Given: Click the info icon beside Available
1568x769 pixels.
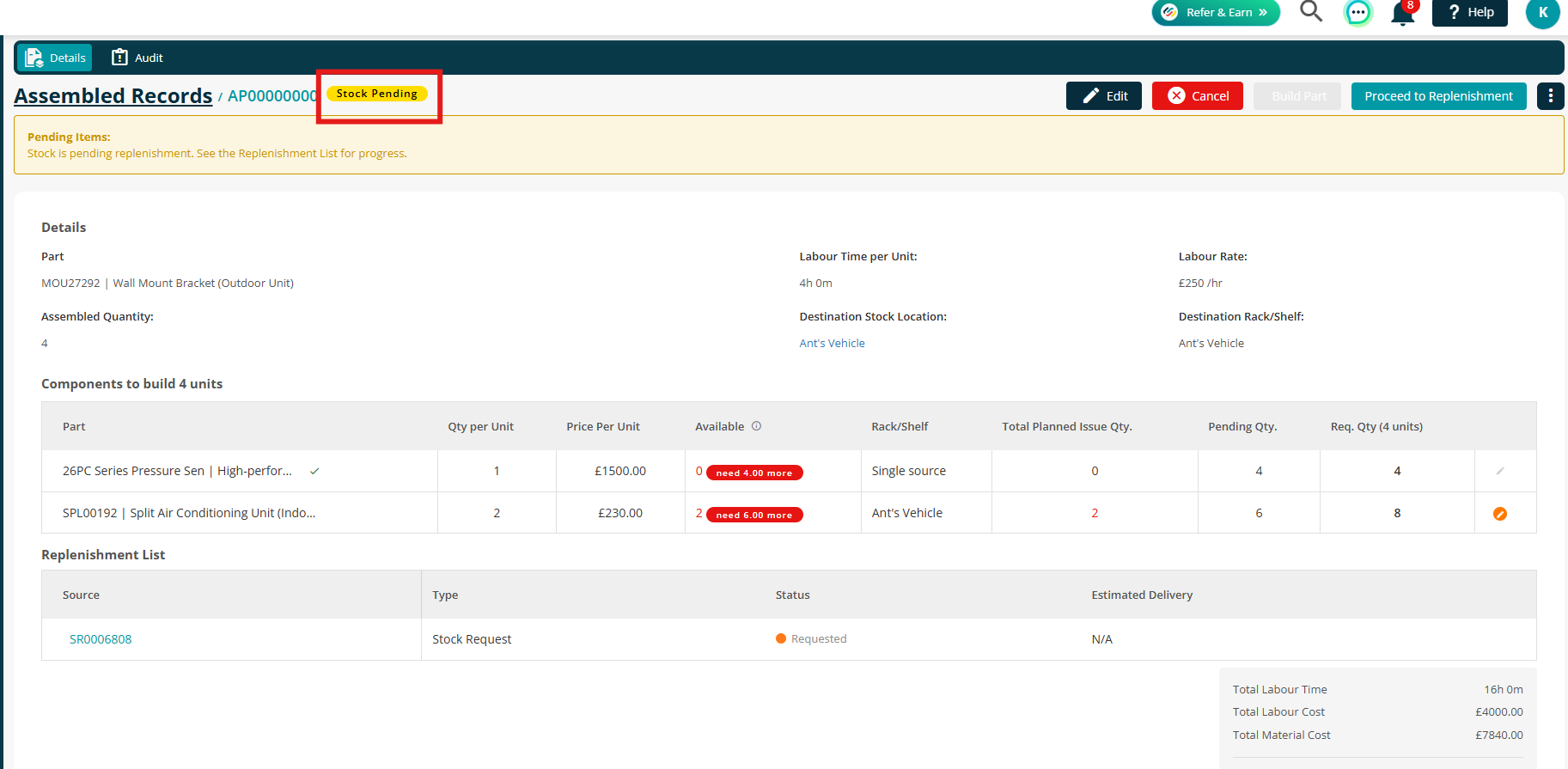Looking at the screenshot, I should pyautogui.click(x=756, y=426).
